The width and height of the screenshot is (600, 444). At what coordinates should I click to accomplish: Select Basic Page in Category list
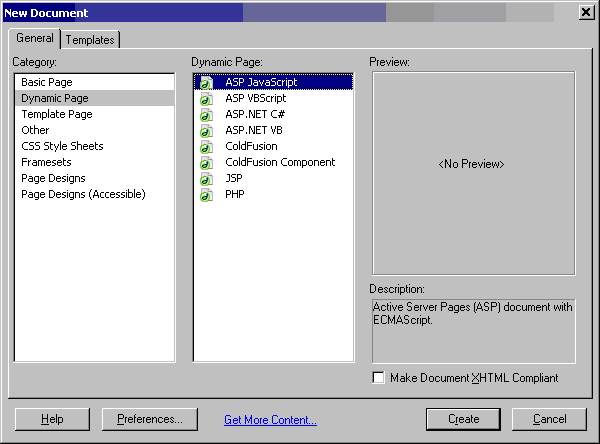point(47,82)
